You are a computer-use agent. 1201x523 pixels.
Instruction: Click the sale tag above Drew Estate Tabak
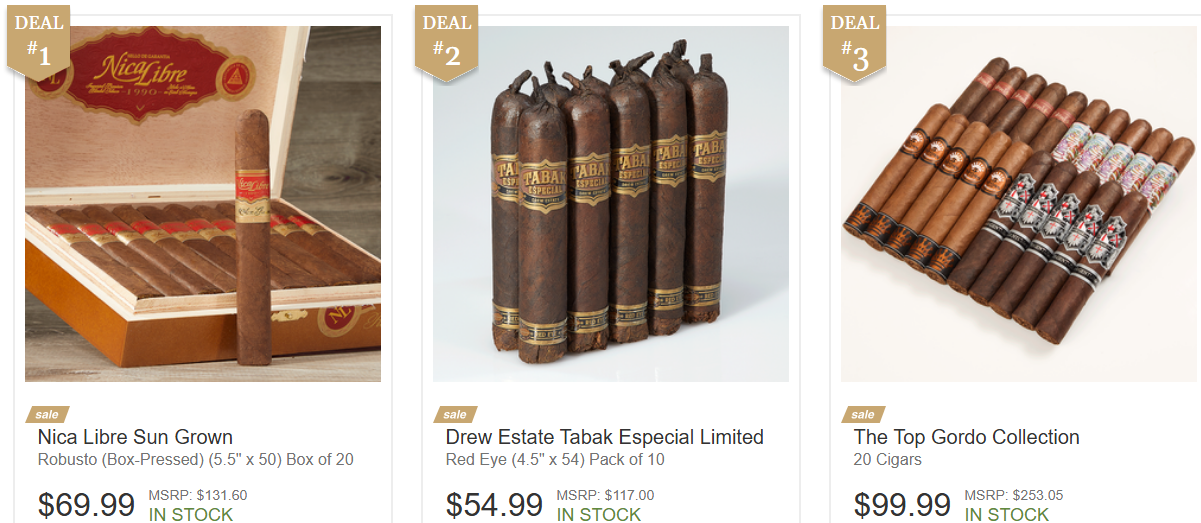pos(455,414)
